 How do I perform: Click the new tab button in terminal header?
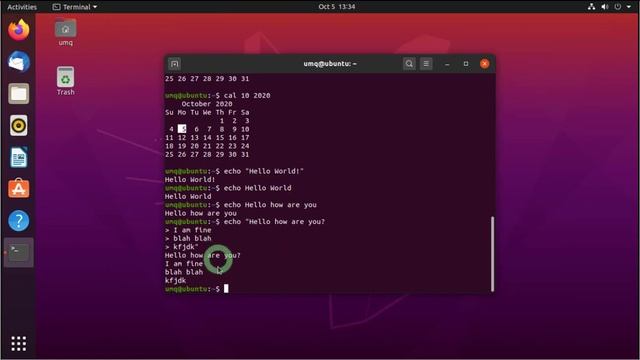click(175, 64)
